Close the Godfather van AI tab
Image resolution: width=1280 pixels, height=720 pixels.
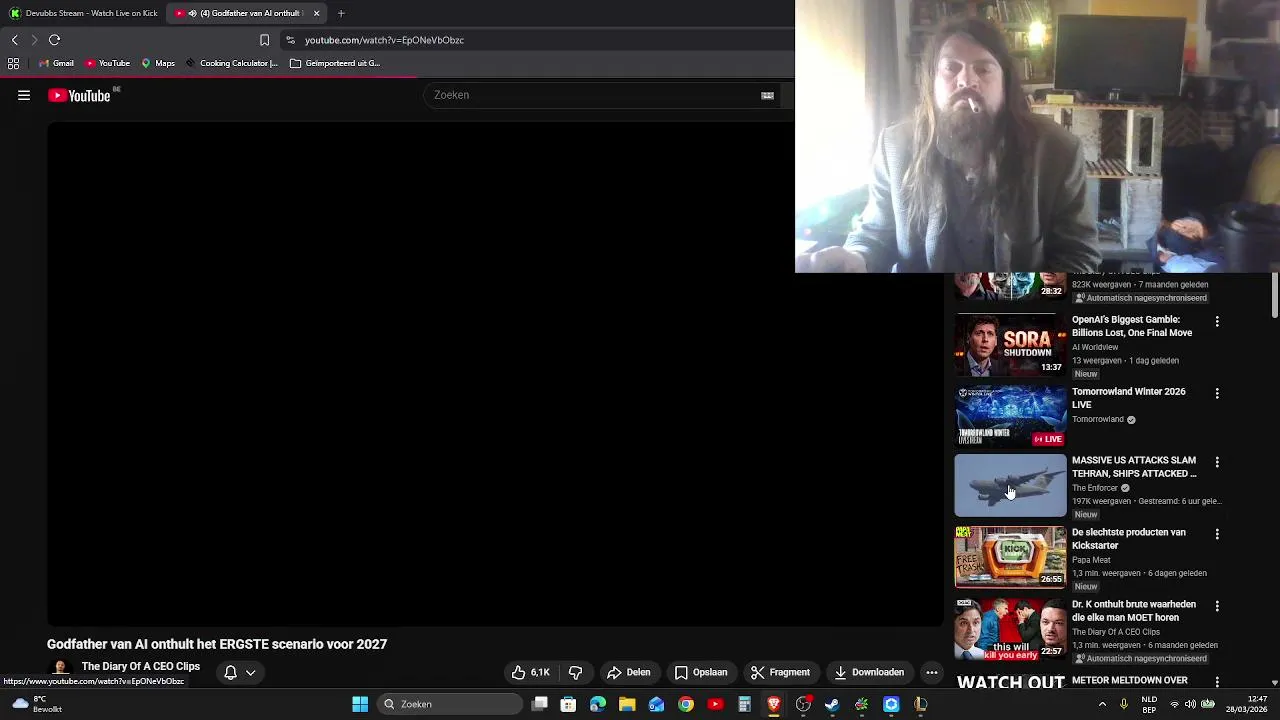coord(316,13)
